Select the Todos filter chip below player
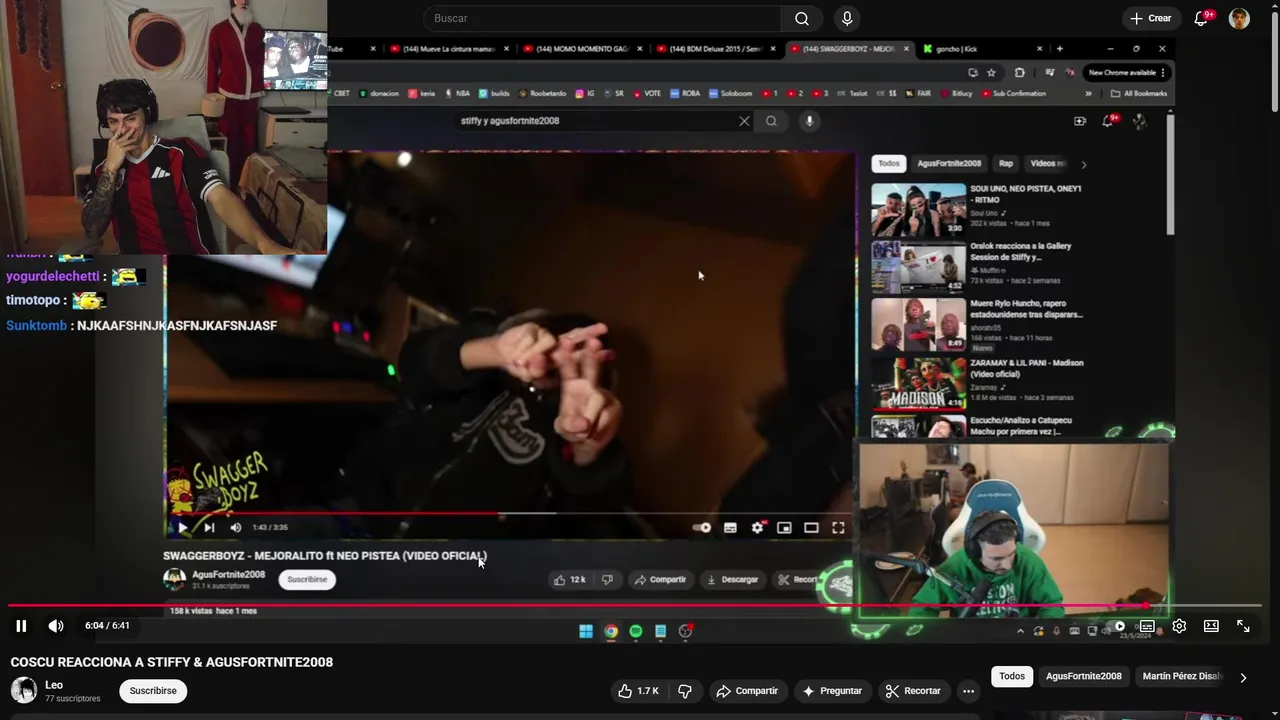Screen dimensions: 1280x720 click(1012, 676)
